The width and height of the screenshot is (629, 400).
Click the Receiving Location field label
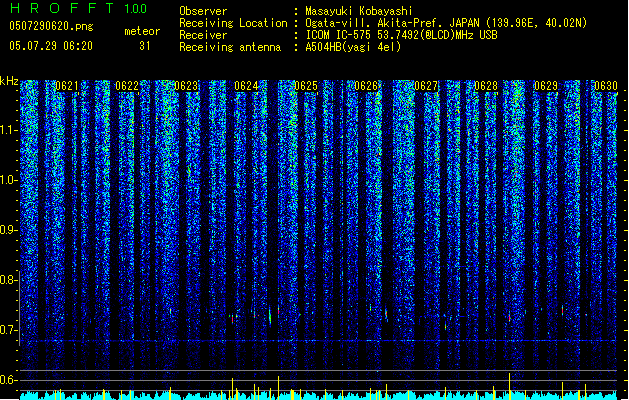(x=233, y=23)
